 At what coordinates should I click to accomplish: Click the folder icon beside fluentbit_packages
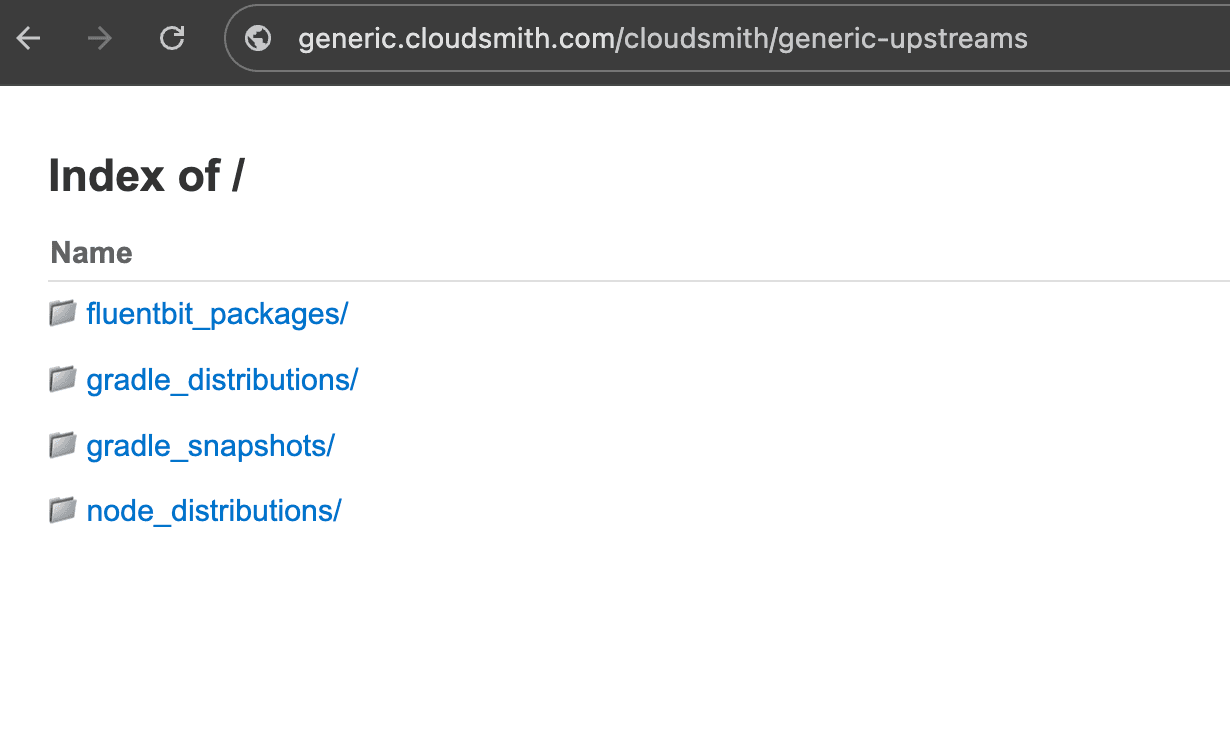click(x=62, y=313)
